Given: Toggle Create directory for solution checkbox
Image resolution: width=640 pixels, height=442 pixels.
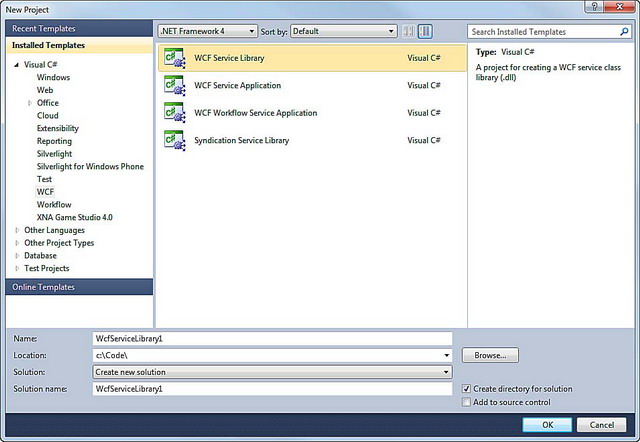Looking at the screenshot, I should (466, 389).
